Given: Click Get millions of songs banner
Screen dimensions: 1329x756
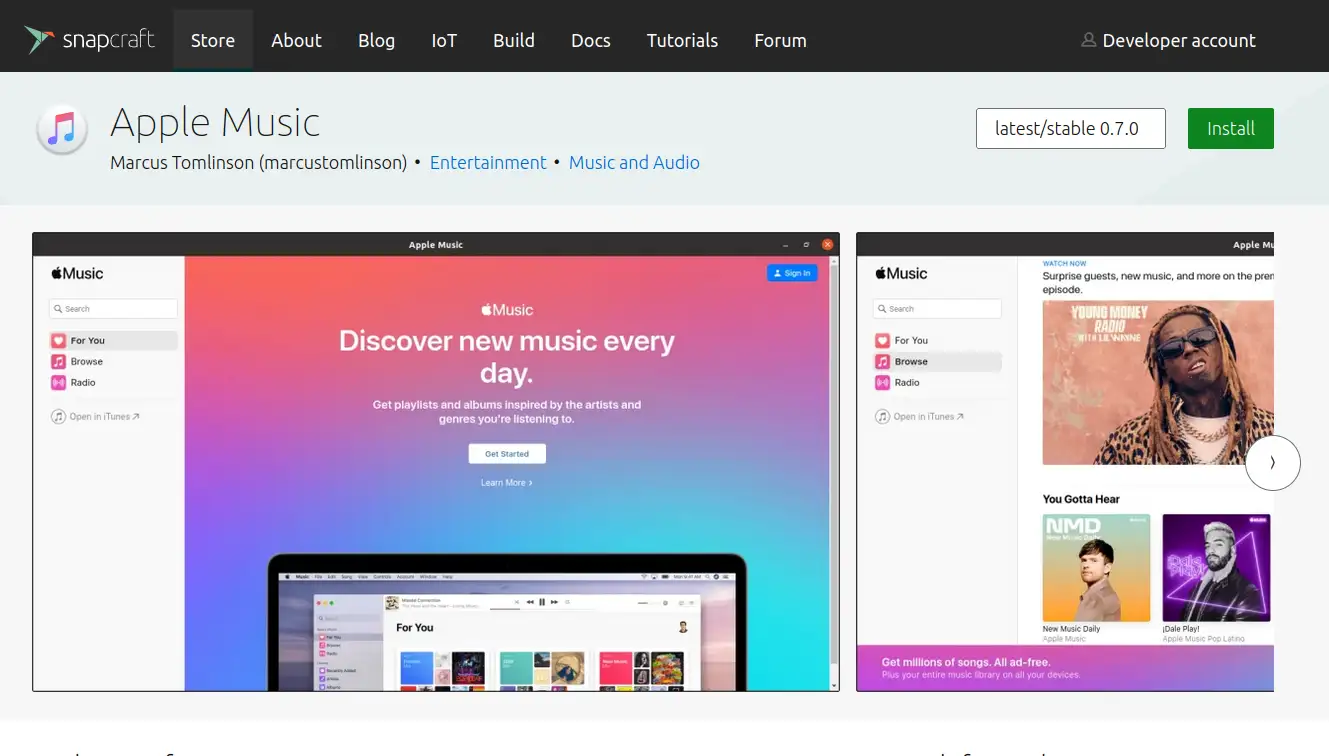Looking at the screenshot, I should pos(1065,668).
